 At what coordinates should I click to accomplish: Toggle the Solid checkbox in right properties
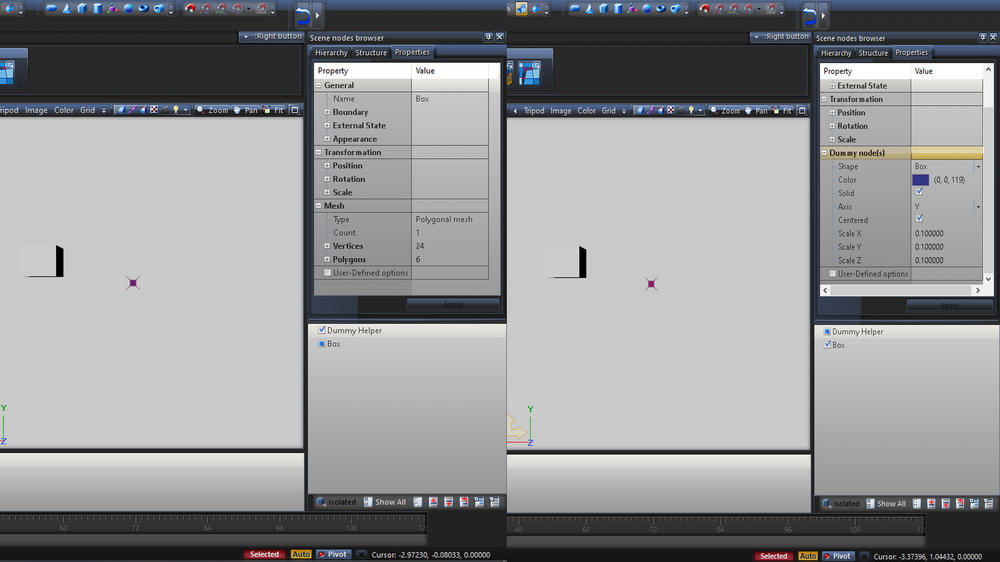point(919,192)
